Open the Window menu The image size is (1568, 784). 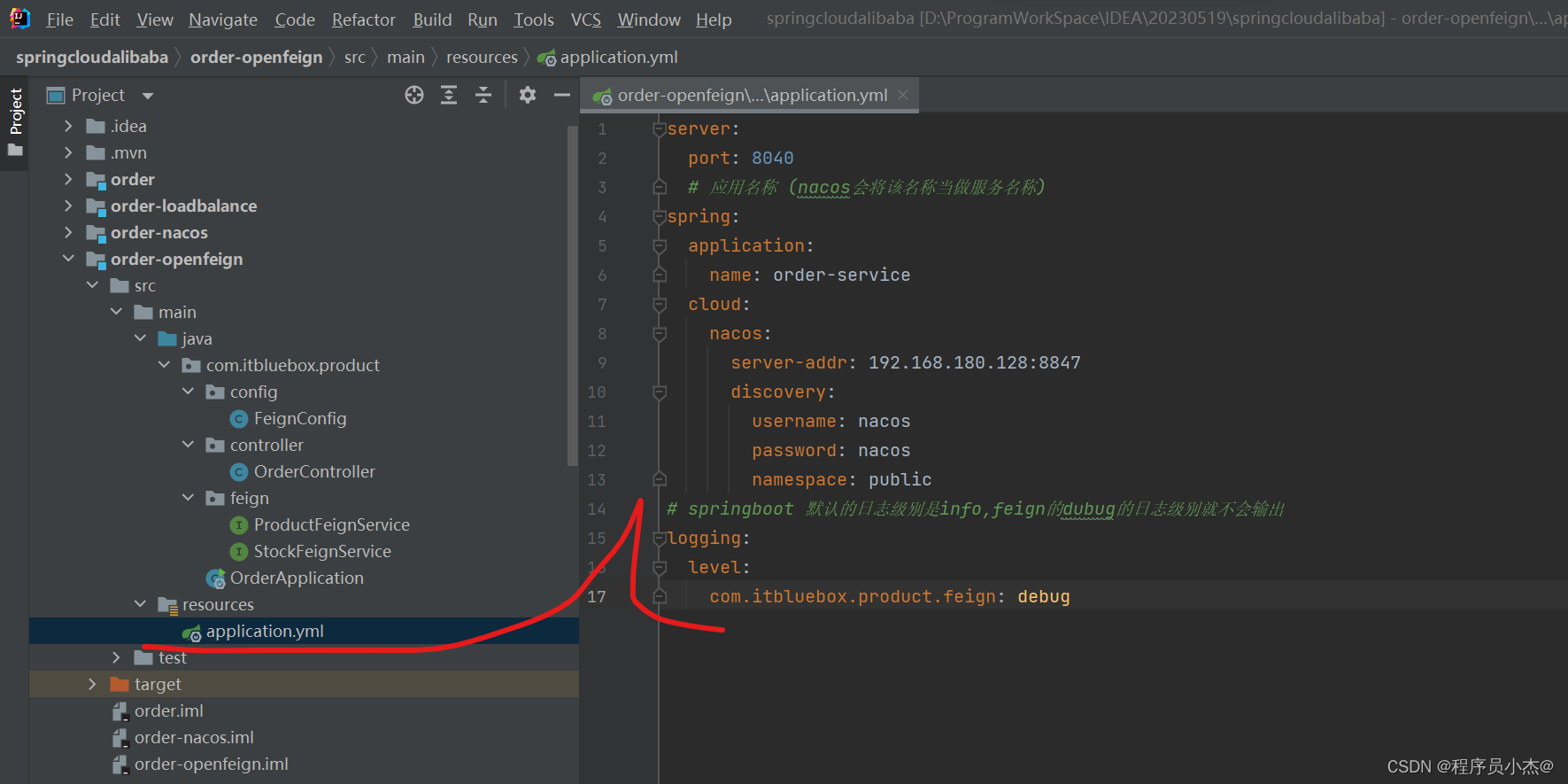[x=649, y=19]
